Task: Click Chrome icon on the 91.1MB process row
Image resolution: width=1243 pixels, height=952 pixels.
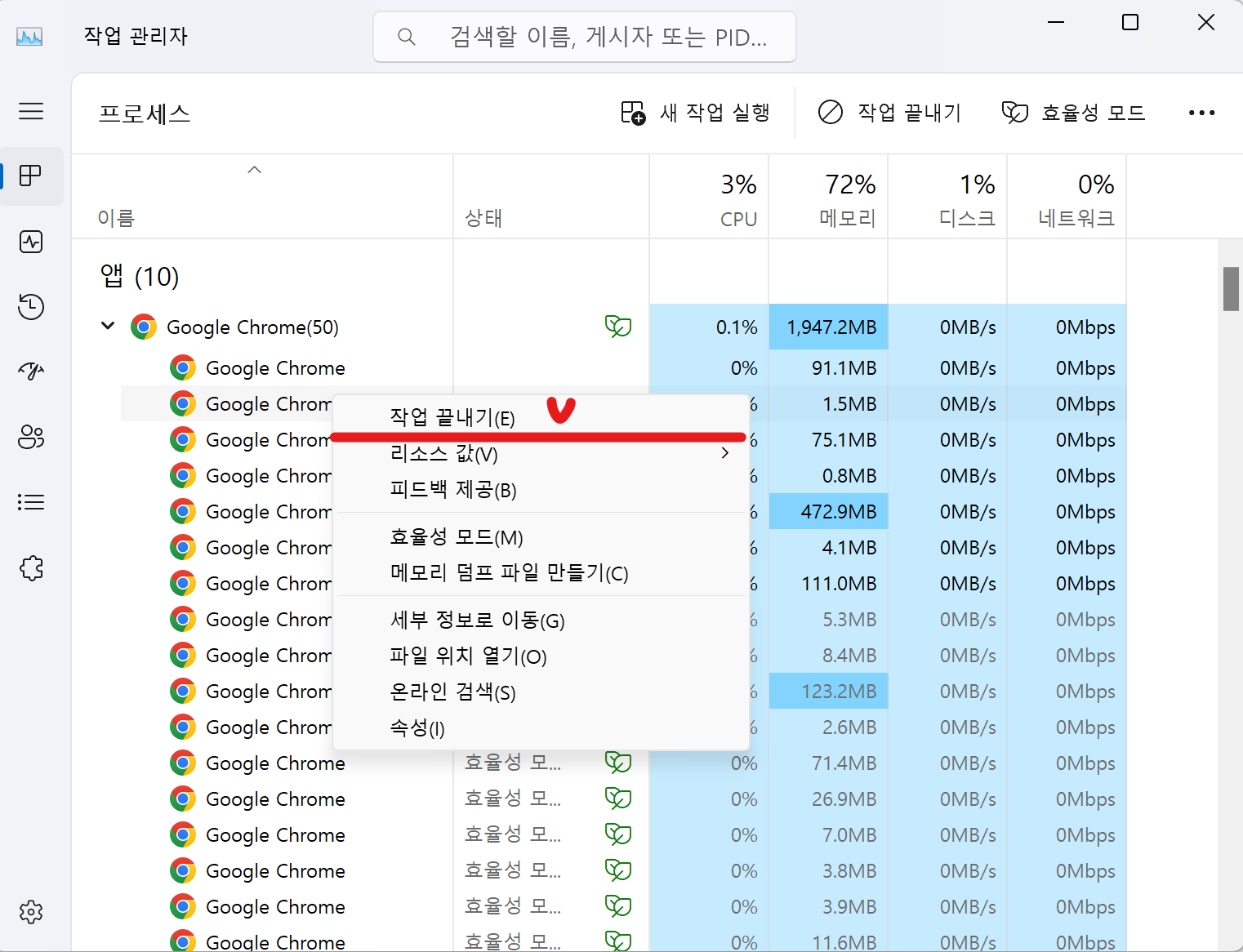Action: (x=183, y=368)
